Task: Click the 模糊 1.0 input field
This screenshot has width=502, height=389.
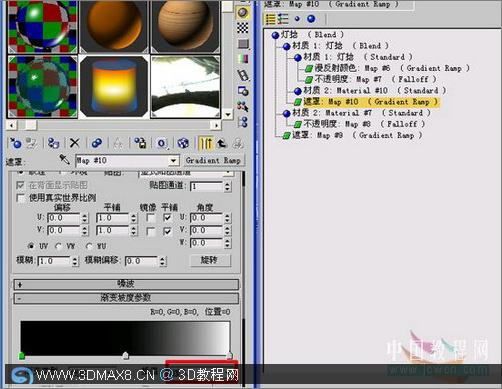Action: click(54, 261)
